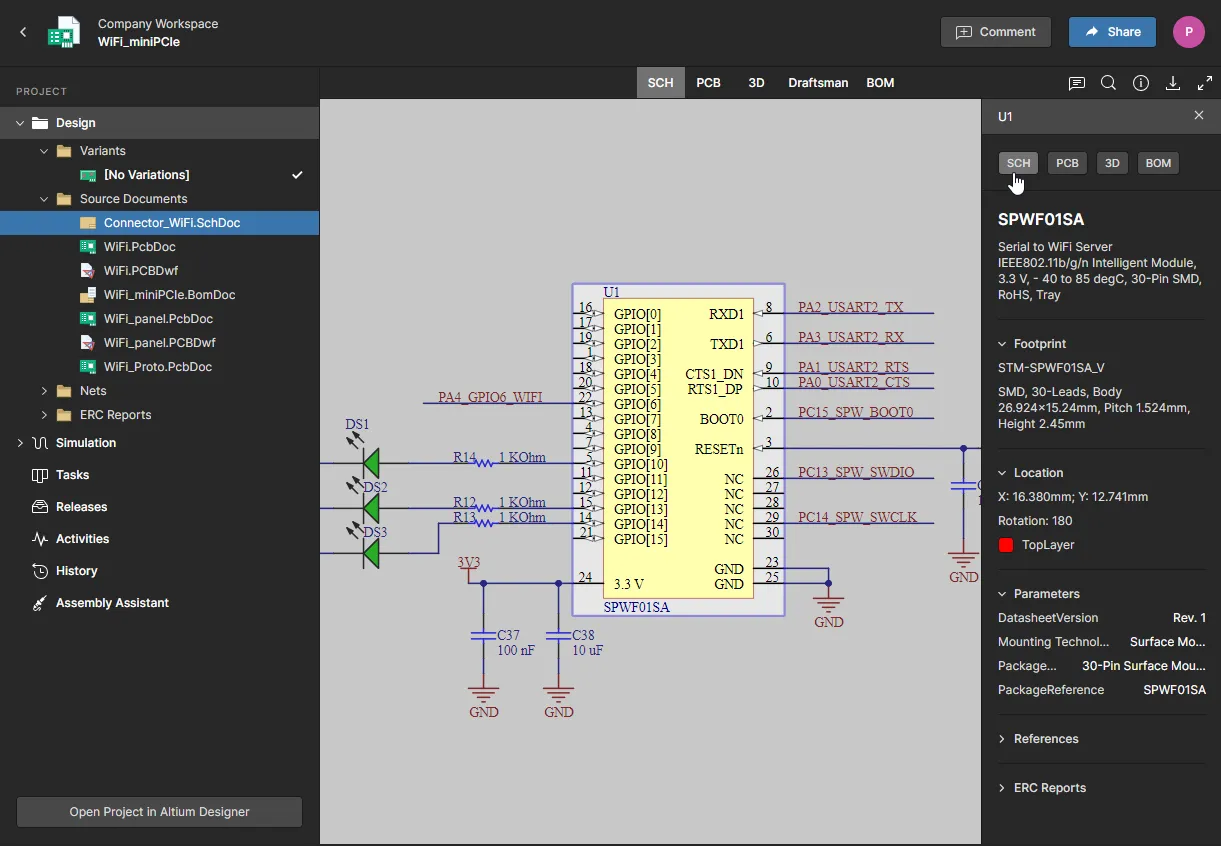Switch to the BOM tab in the top bar
Image resolution: width=1221 pixels, height=846 pixels.
(x=880, y=83)
